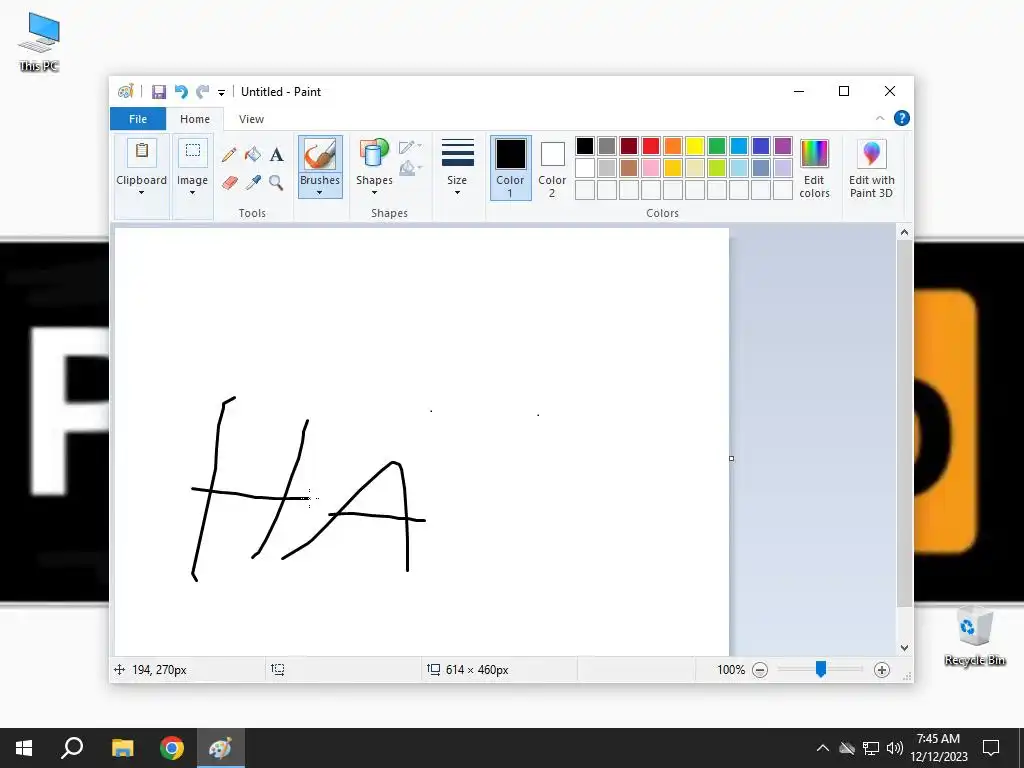Image resolution: width=1024 pixels, height=768 pixels.
Task: Click the Select rectangle icon
Action: tap(193, 152)
